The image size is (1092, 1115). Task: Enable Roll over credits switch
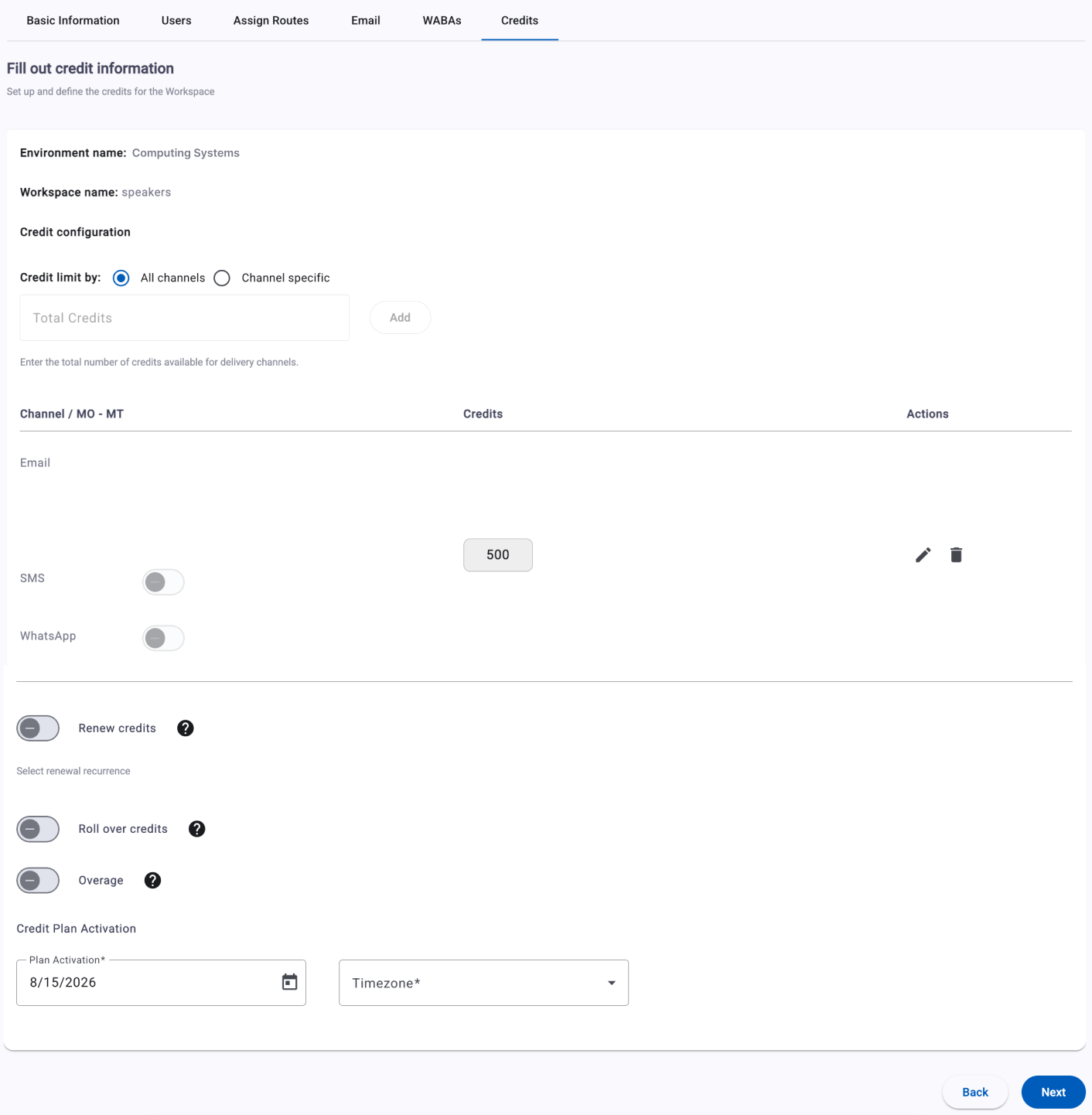[x=38, y=829]
